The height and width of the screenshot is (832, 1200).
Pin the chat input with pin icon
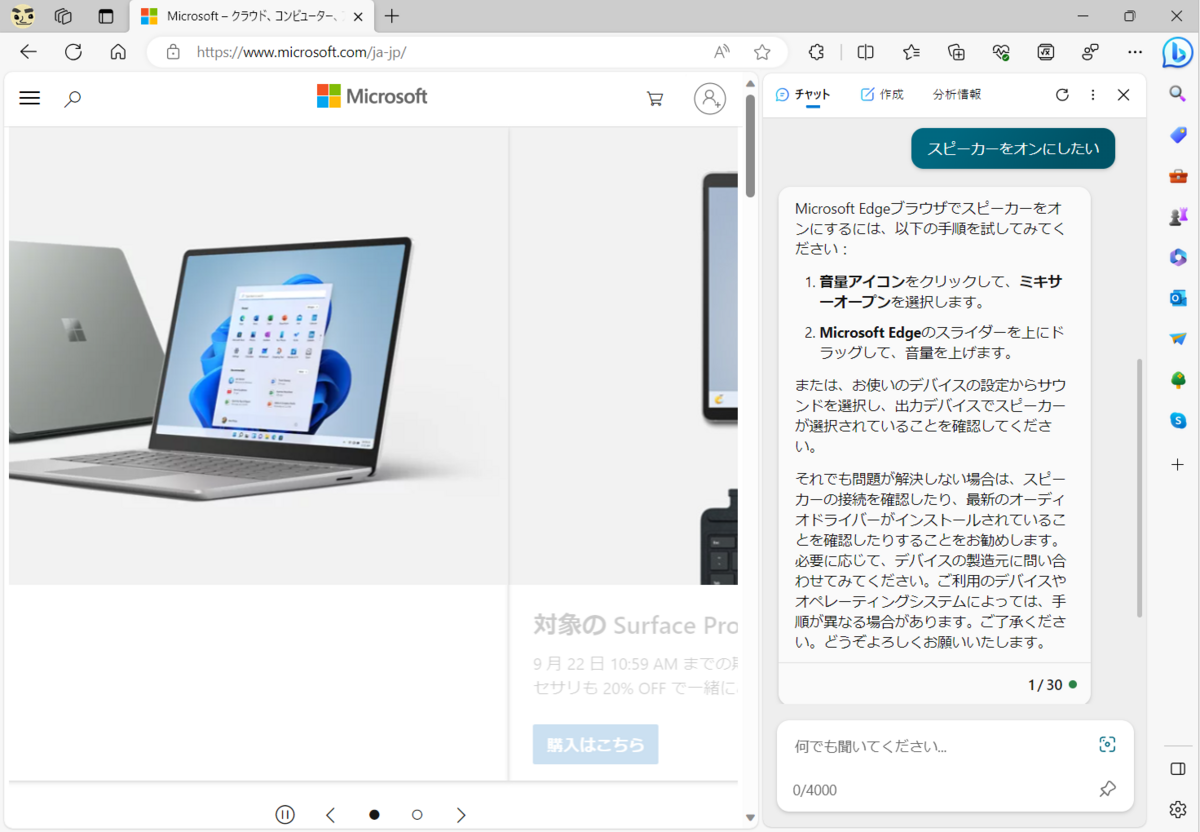coord(1107,789)
